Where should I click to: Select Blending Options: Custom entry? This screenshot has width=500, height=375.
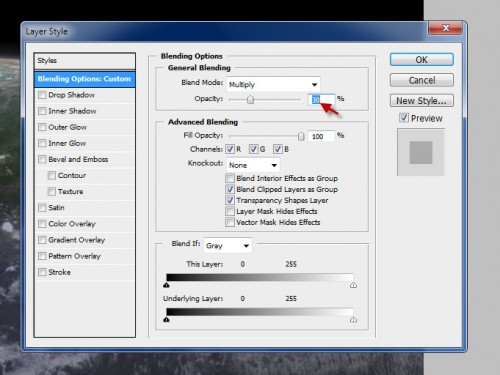pyautogui.click(x=85, y=79)
